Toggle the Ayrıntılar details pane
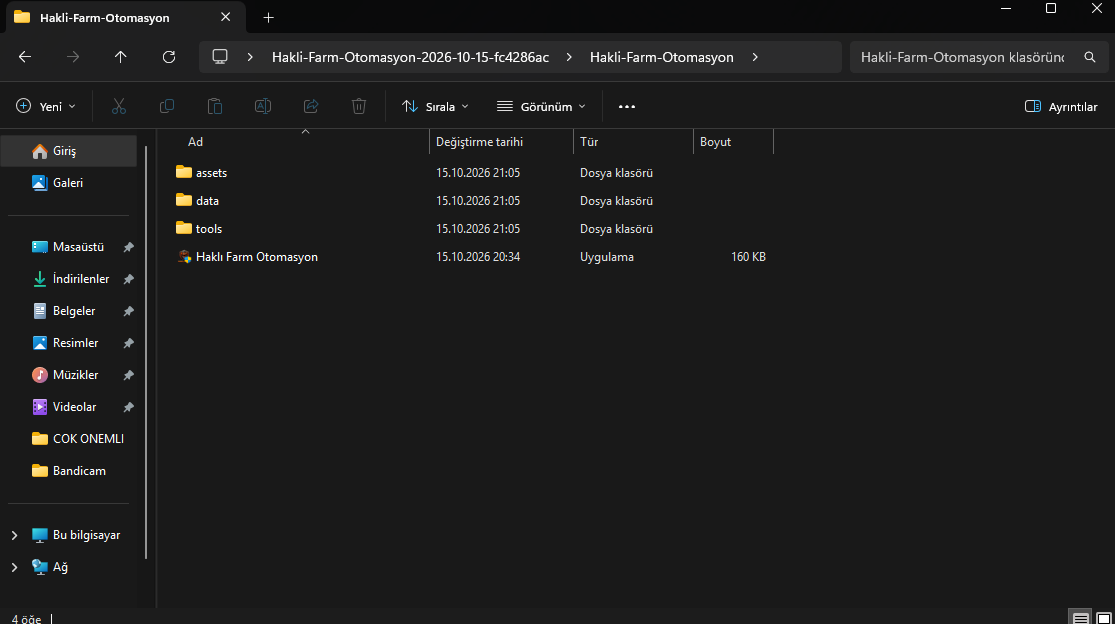 pos(1061,107)
